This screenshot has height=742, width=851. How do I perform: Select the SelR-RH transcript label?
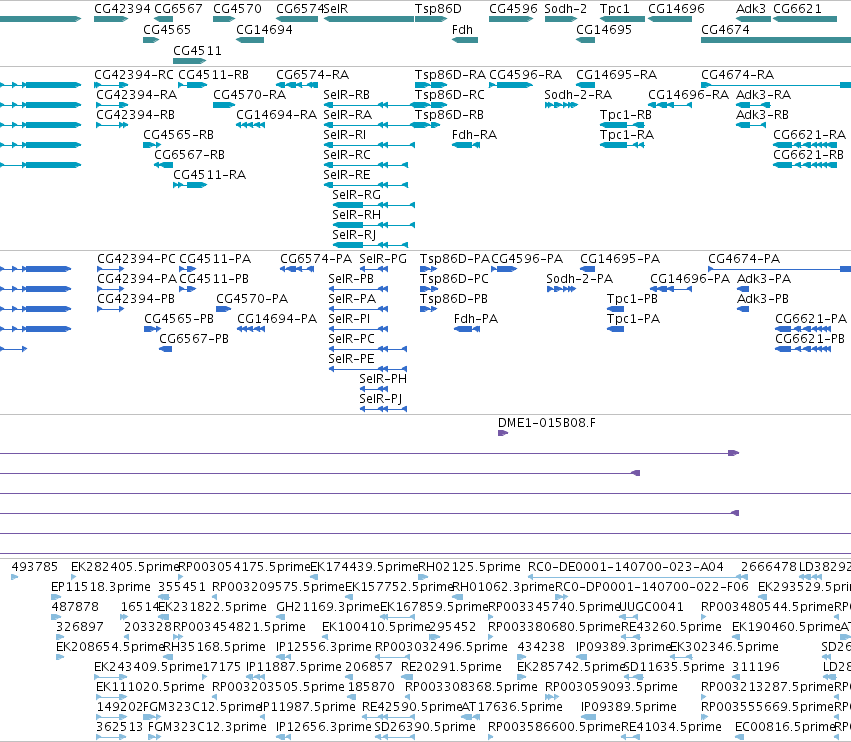click(357, 214)
